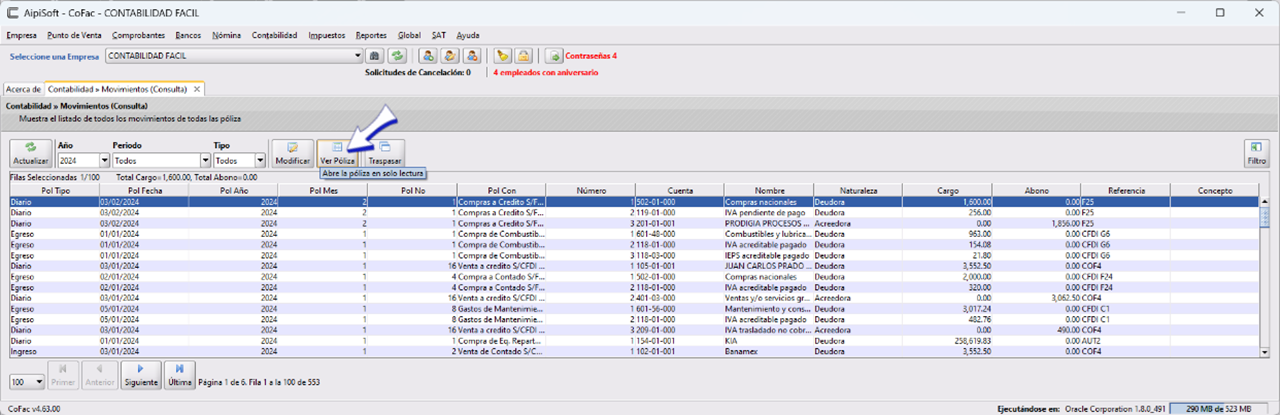This screenshot has height=416, width=1280.
Task: Sort by Pol Fecha column header
Action: [144, 190]
